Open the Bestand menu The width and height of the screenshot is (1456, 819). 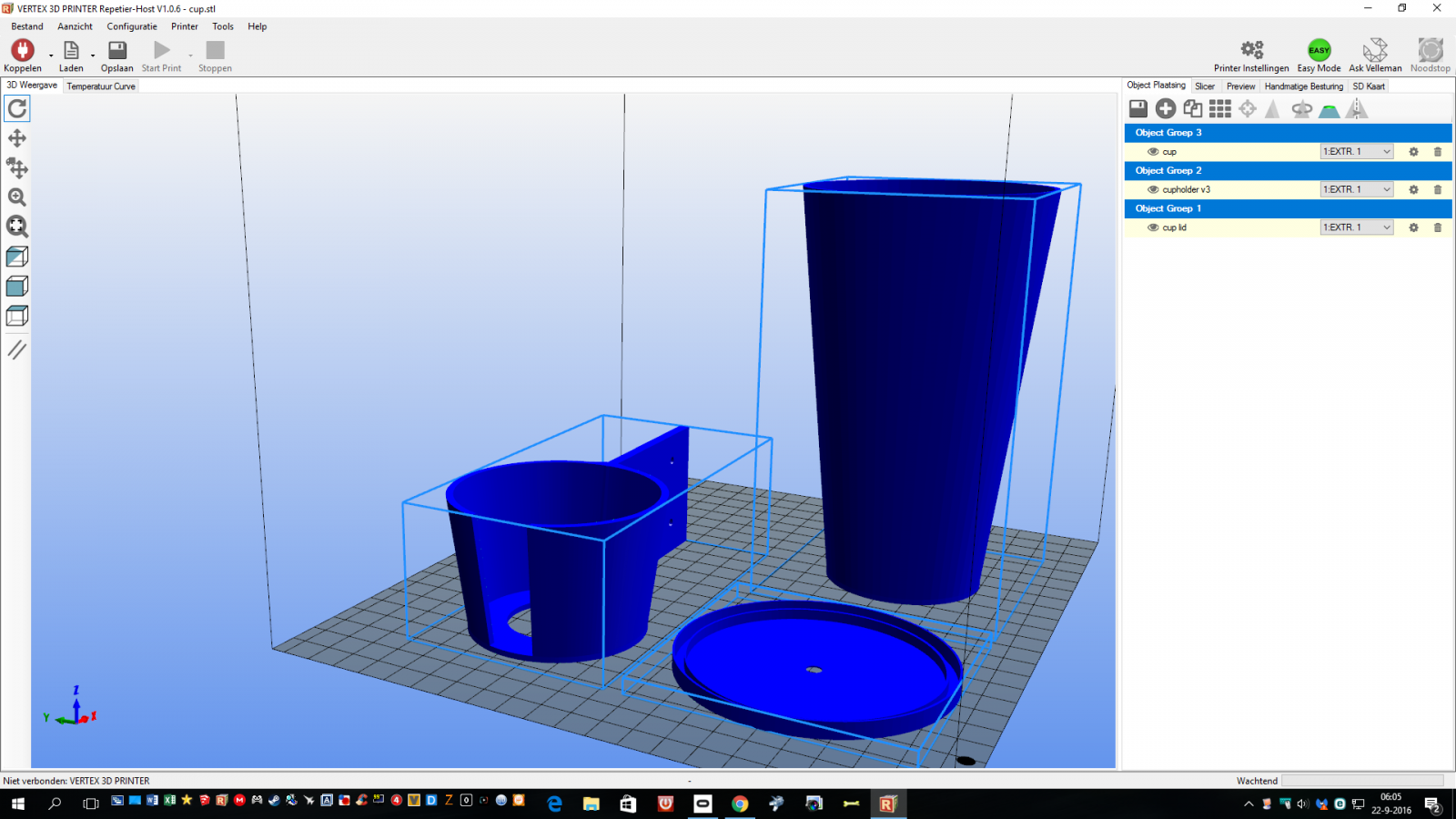[27, 26]
